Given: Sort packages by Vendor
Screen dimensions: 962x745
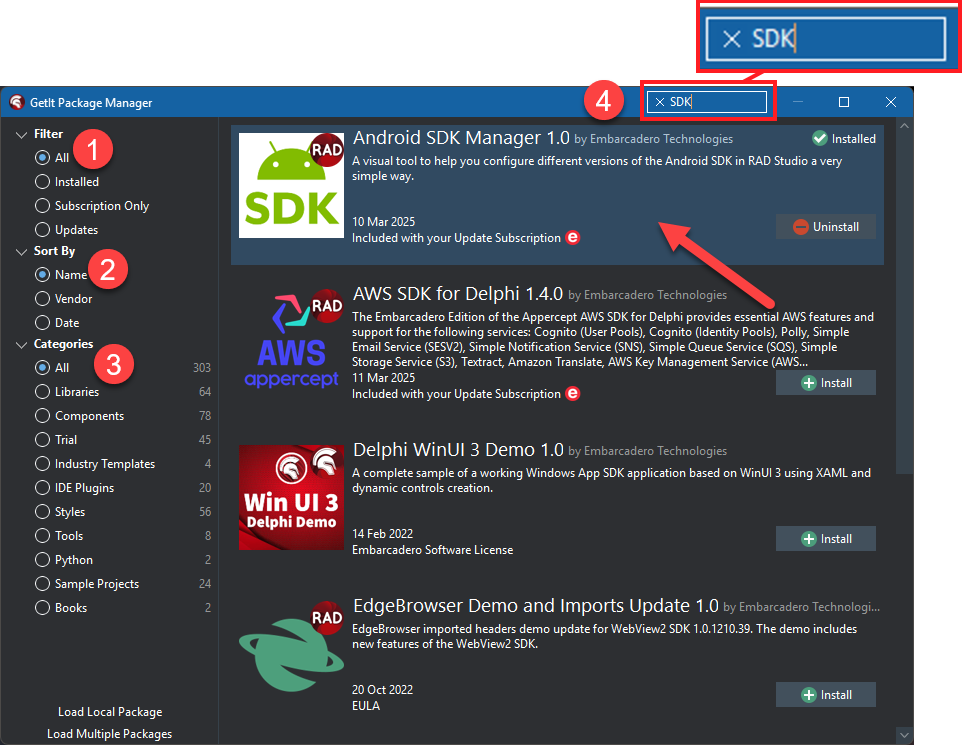Looking at the screenshot, I should pyautogui.click(x=64, y=298).
